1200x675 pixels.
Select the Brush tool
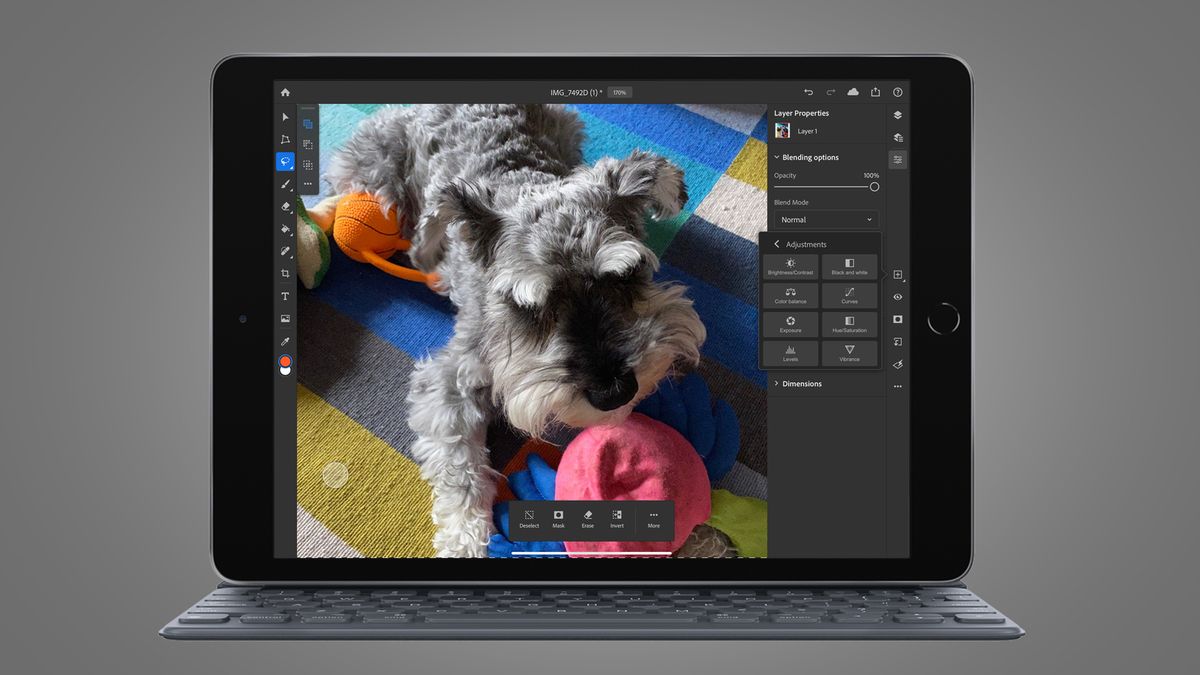[285, 184]
